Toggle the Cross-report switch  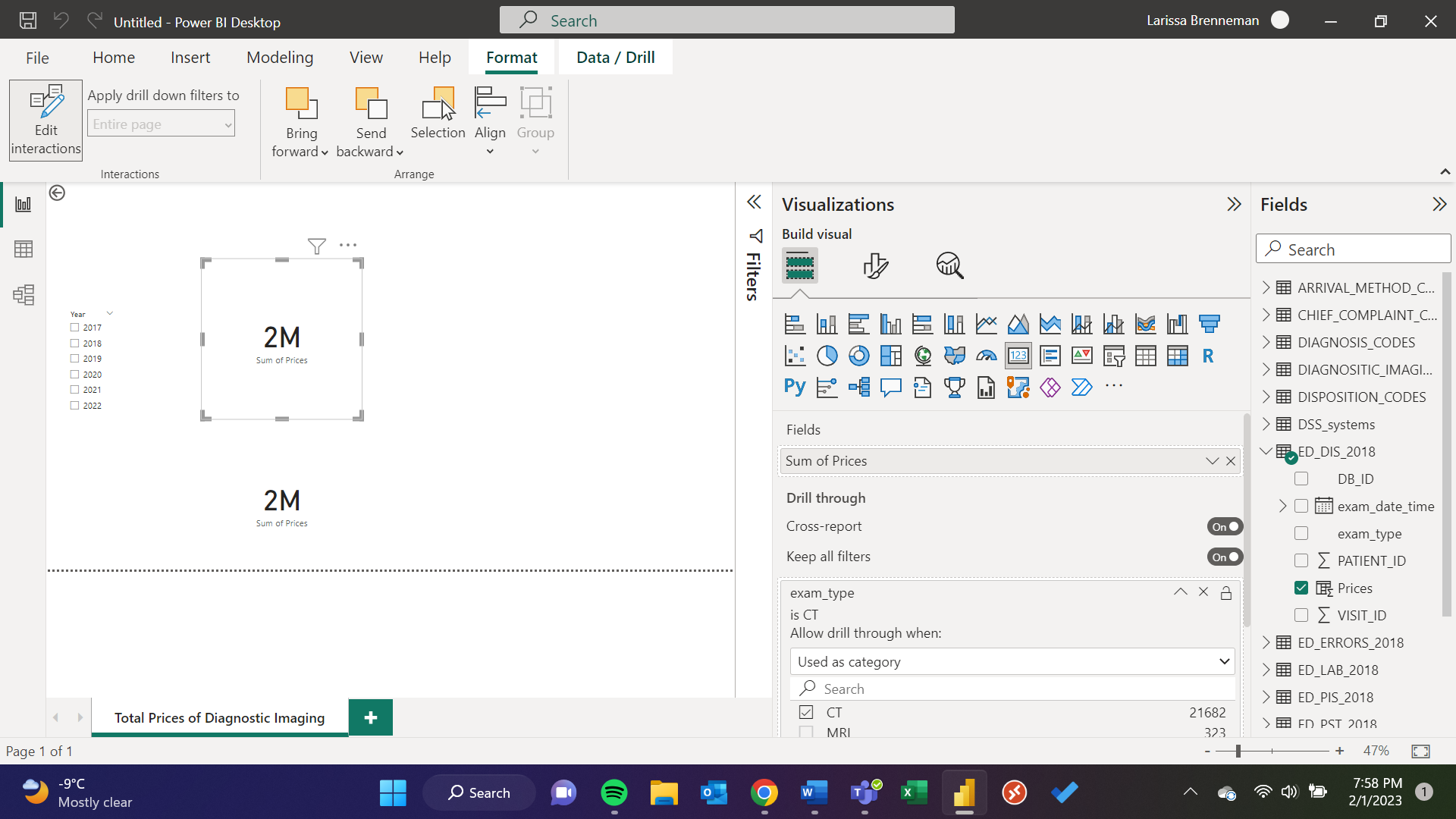coord(1225,527)
